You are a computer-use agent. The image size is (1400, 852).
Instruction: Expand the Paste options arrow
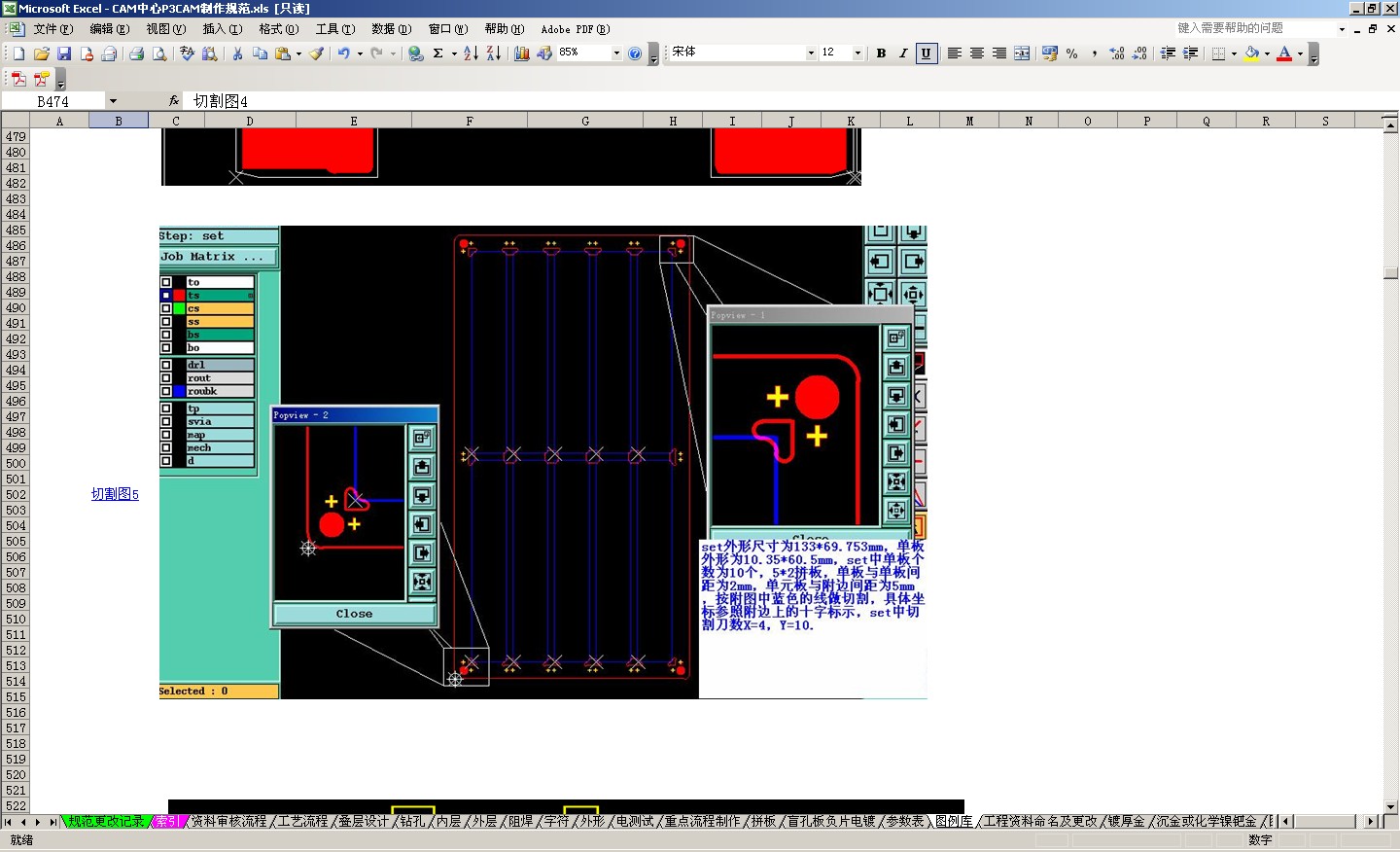(x=298, y=53)
